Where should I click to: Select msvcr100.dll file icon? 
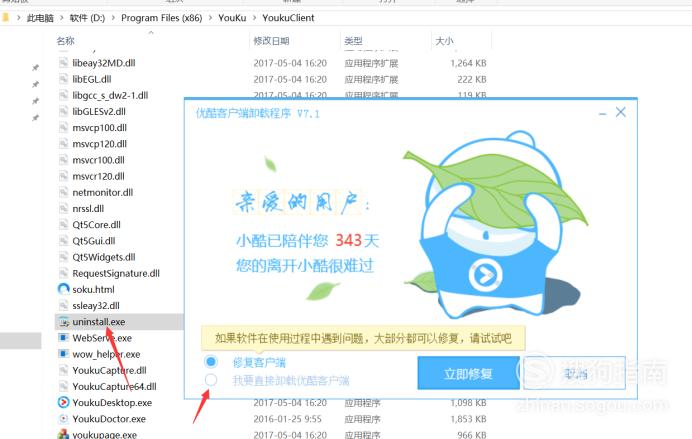[64, 160]
